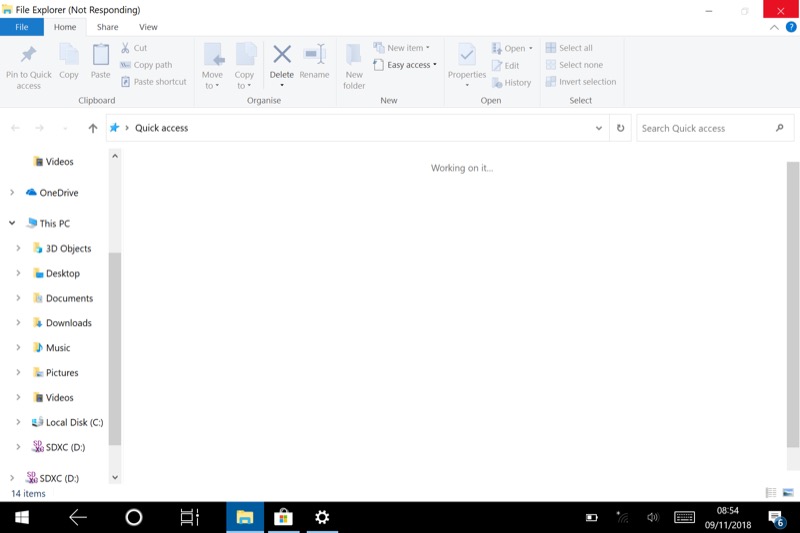Open the blue Help icon
800x533 pixels.
[791, 27]
